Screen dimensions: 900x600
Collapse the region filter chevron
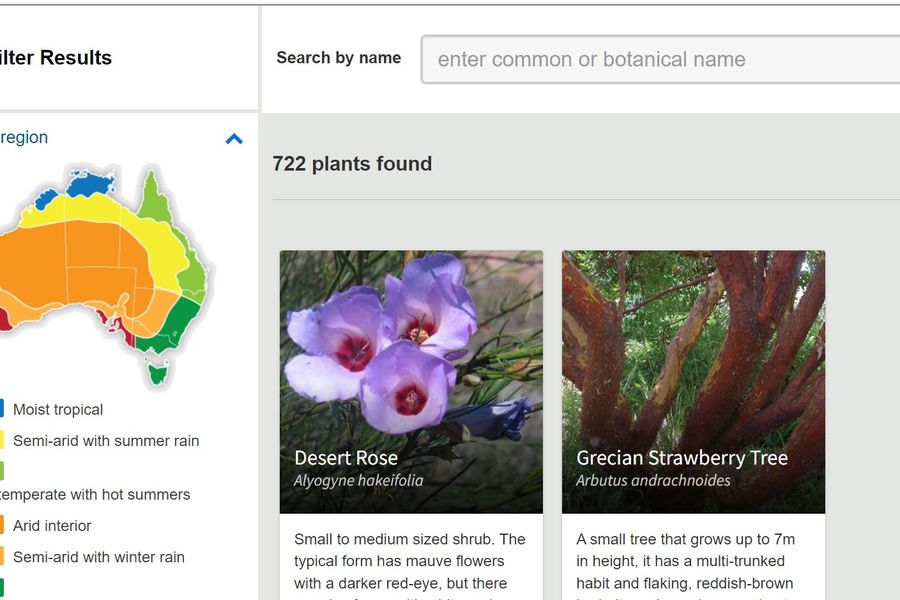(x=234, y=139)
